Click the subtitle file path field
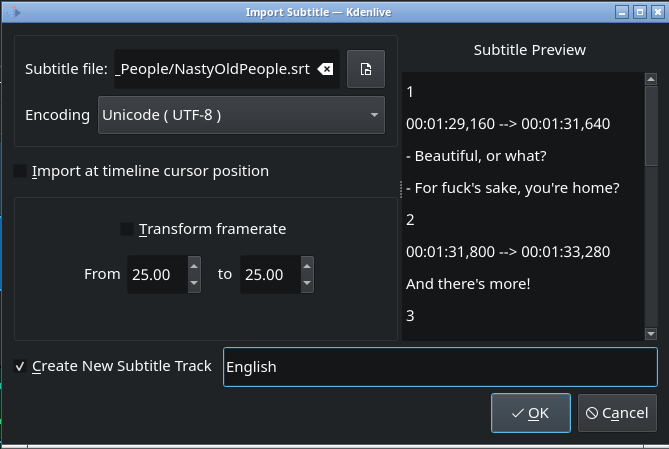The width and height of the screenshot is (669, 449). (x=212, y=70)
